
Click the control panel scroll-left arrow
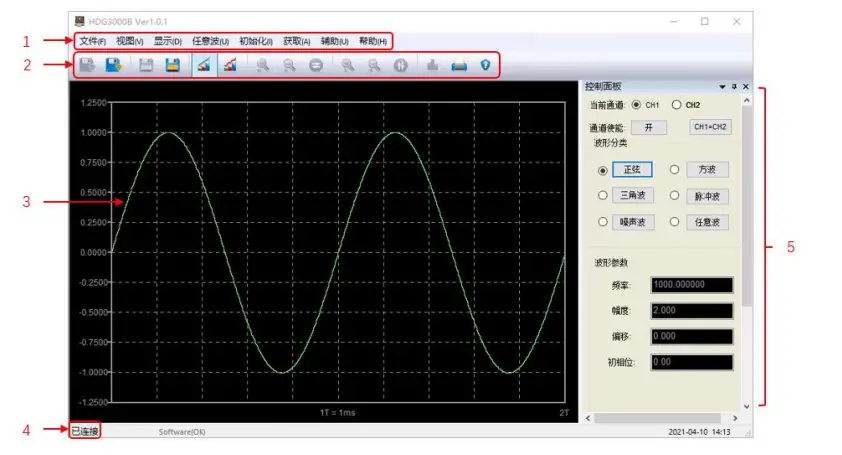tap(588, 418)
